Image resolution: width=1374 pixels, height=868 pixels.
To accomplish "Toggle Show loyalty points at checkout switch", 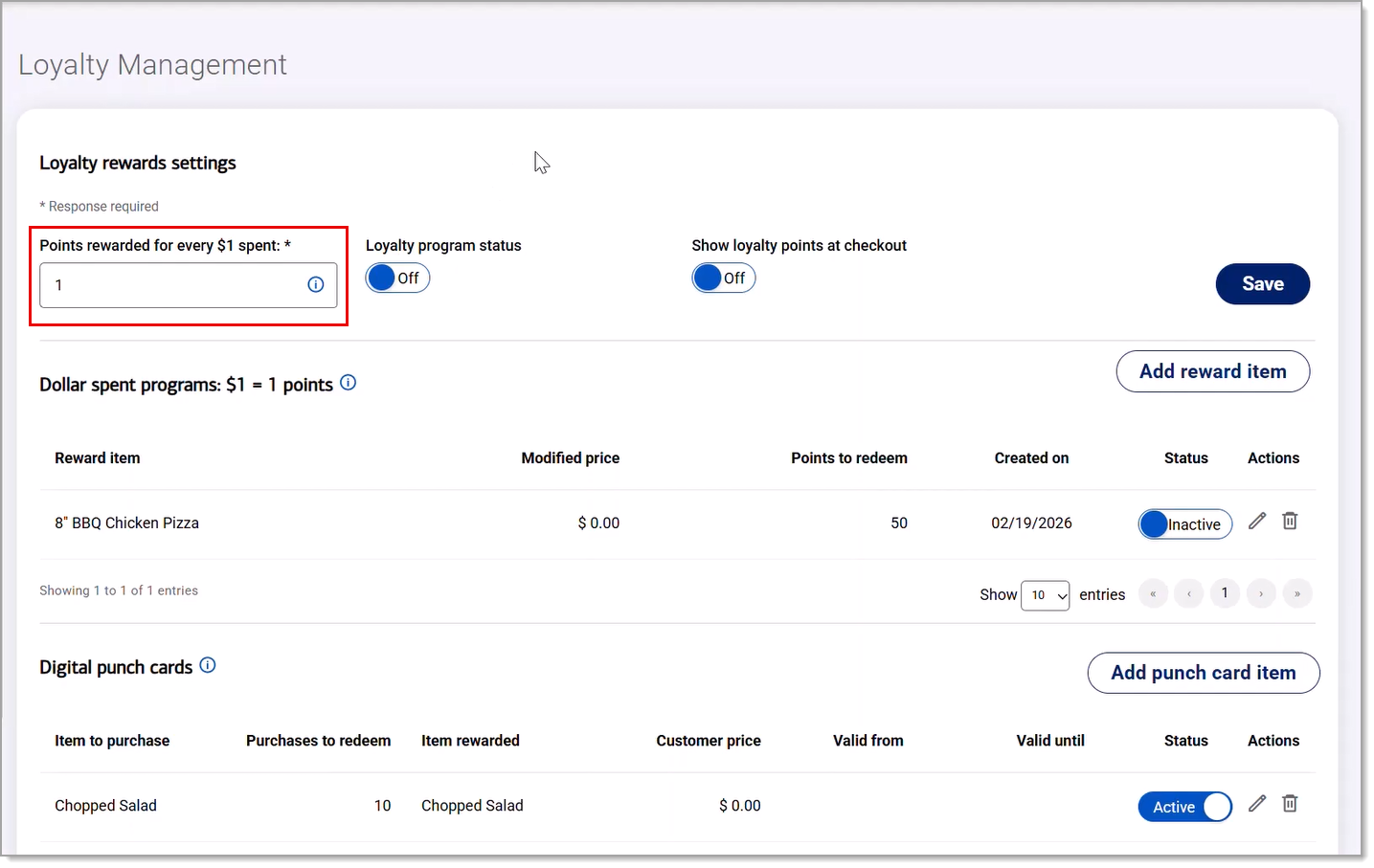I will pos(724,278).
